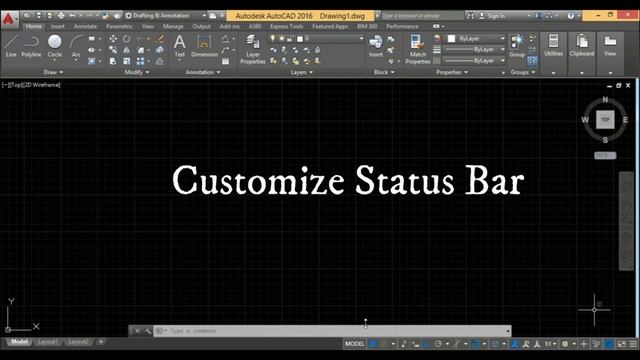Insert a Table from Annotation panel

(x=225, y=61)
